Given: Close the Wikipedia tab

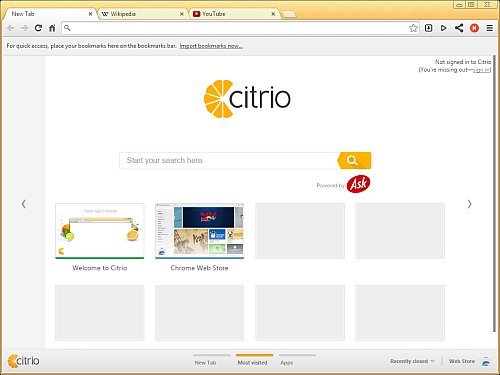Looking at the screenshot, I should point(182,14).
